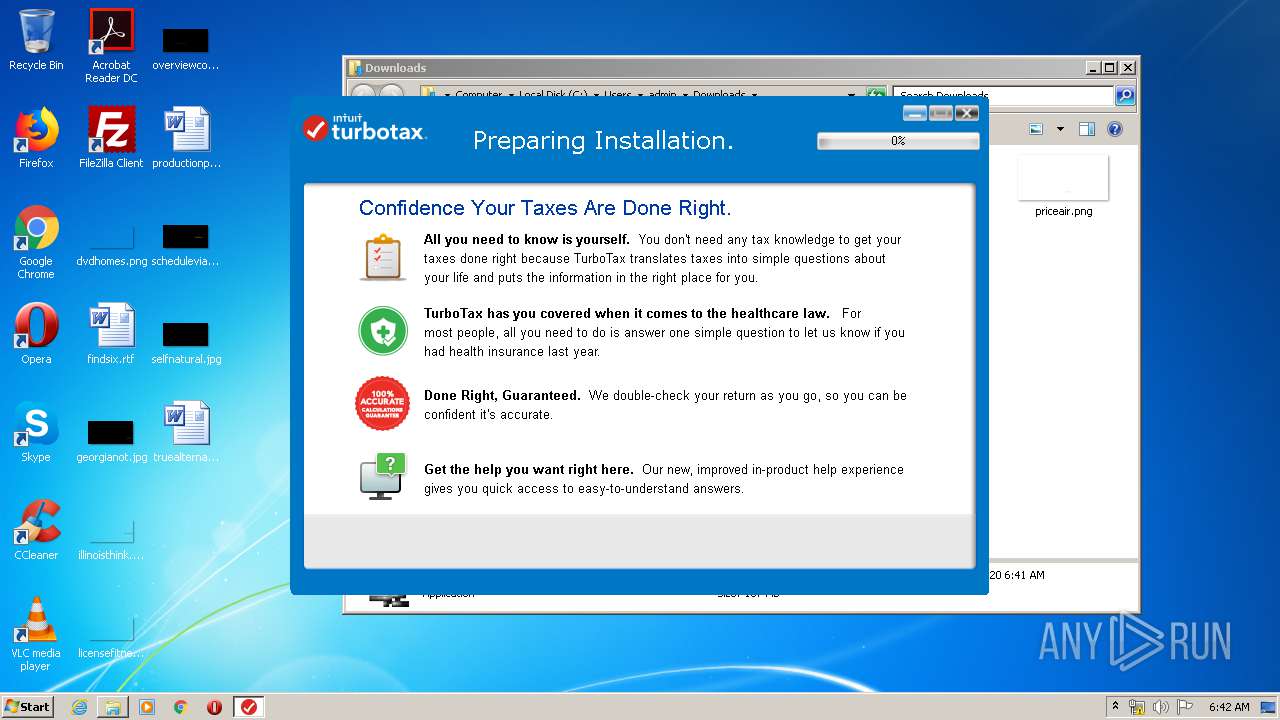1280x720 pixels.
Task: Select the Firefox desktop shortcut
Action: [x=36, y=138]
